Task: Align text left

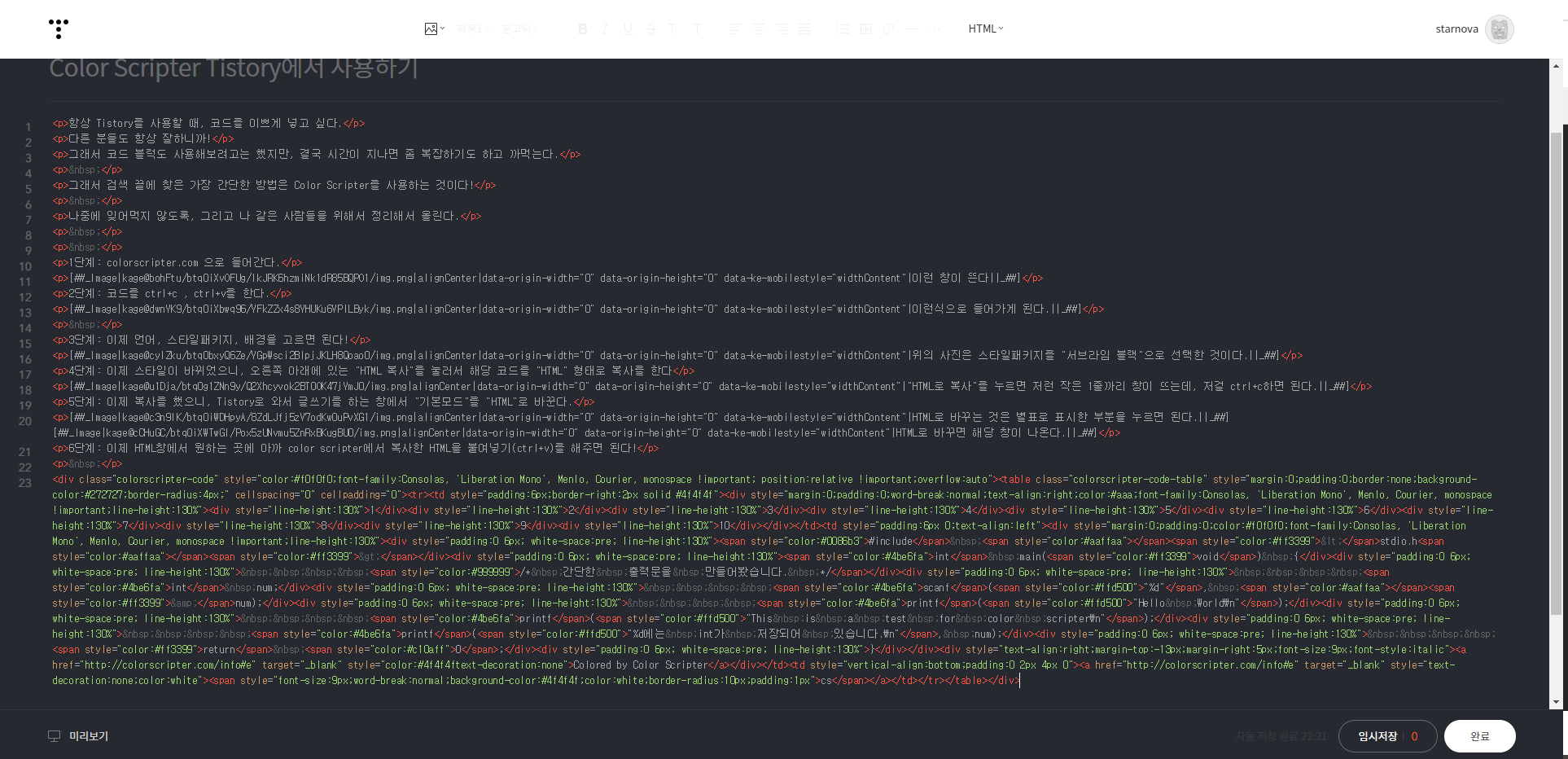Action: click(x=735, y=29)
